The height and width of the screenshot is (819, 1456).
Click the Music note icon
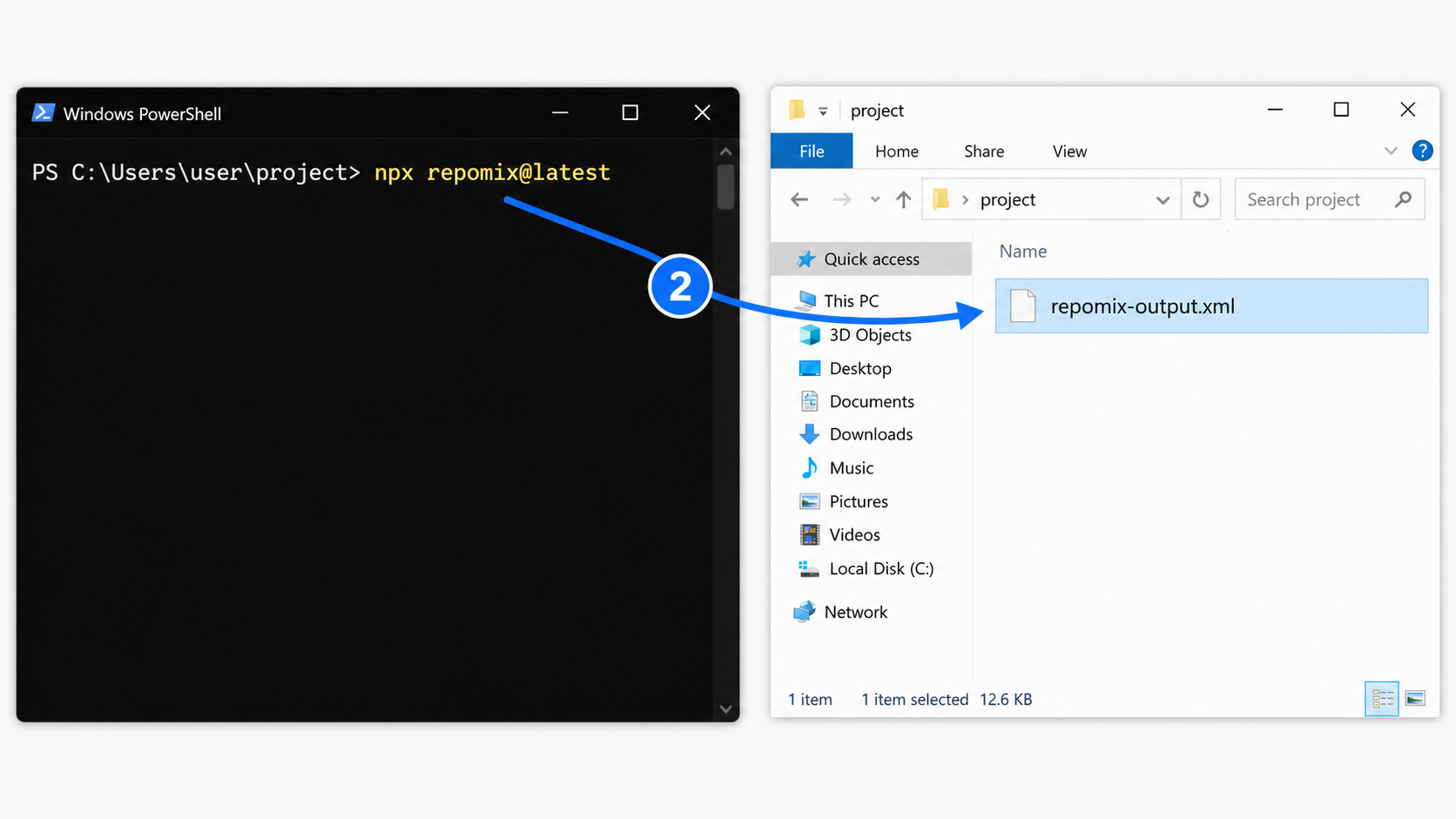[x=810, y=467]
